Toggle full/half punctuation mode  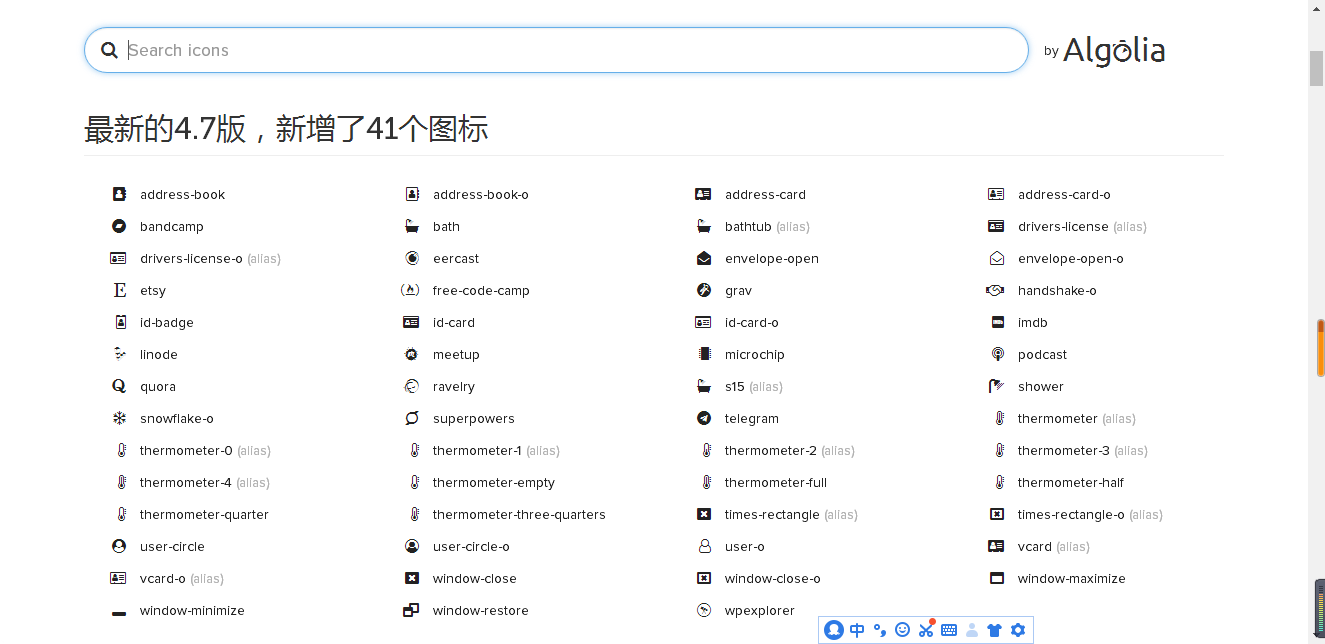(880, 630)
